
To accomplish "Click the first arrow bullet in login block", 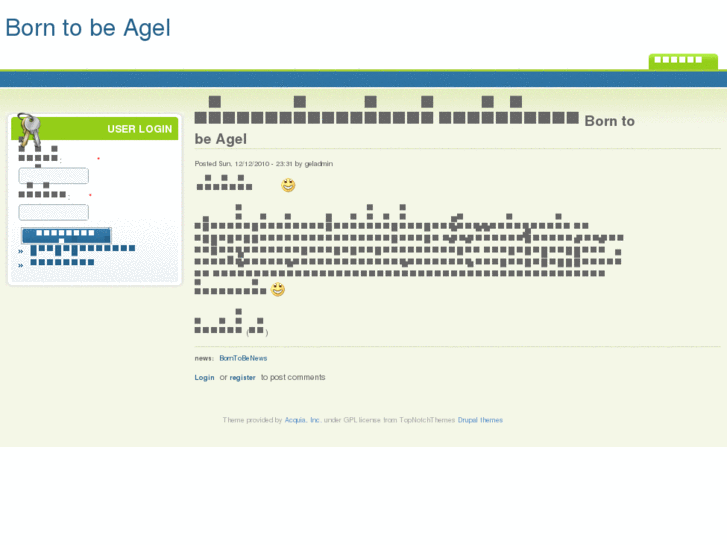I will click(21, 250).
